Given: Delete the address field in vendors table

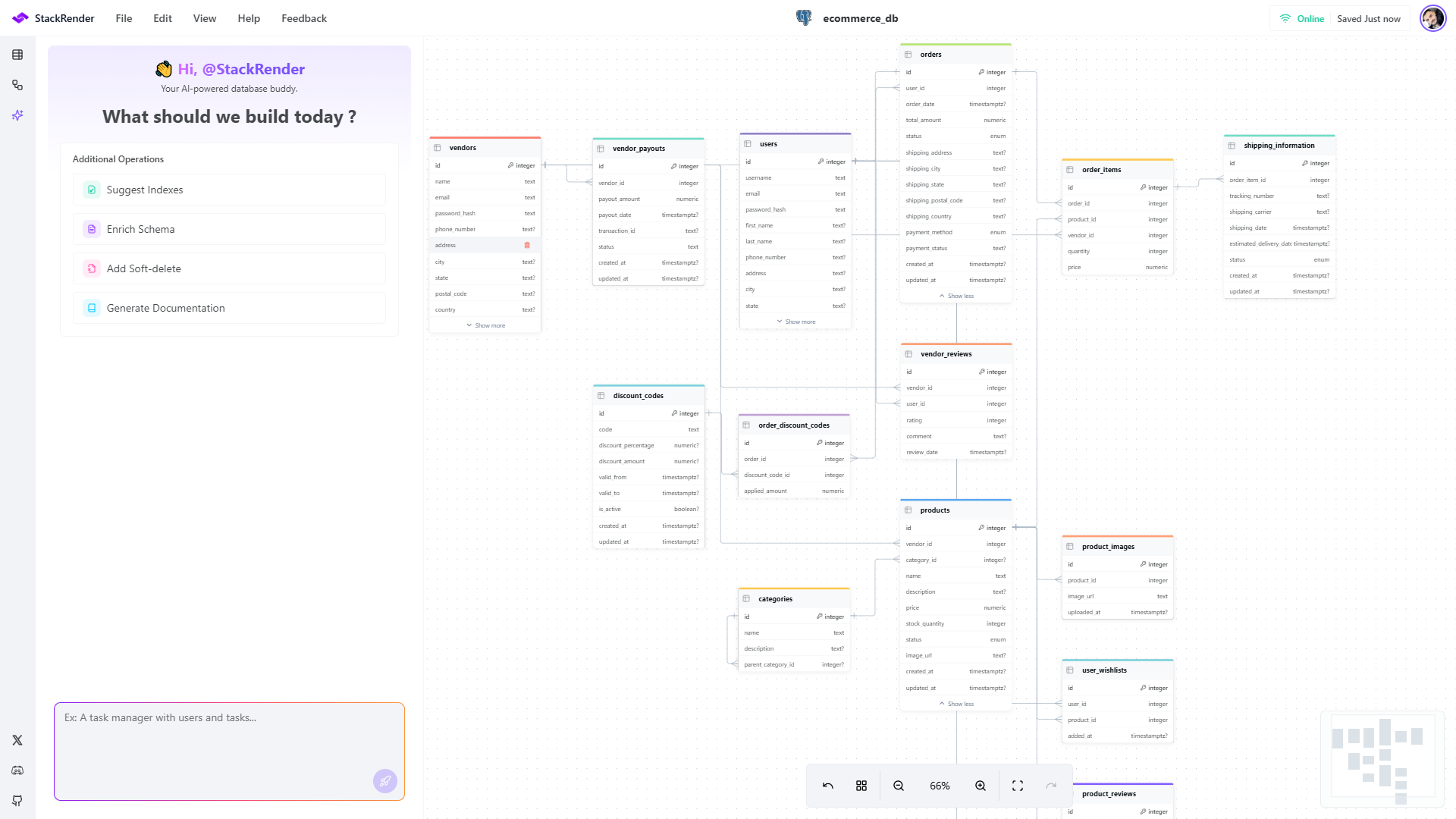Looking at the screenshot, I should click(x=527, y=245).
